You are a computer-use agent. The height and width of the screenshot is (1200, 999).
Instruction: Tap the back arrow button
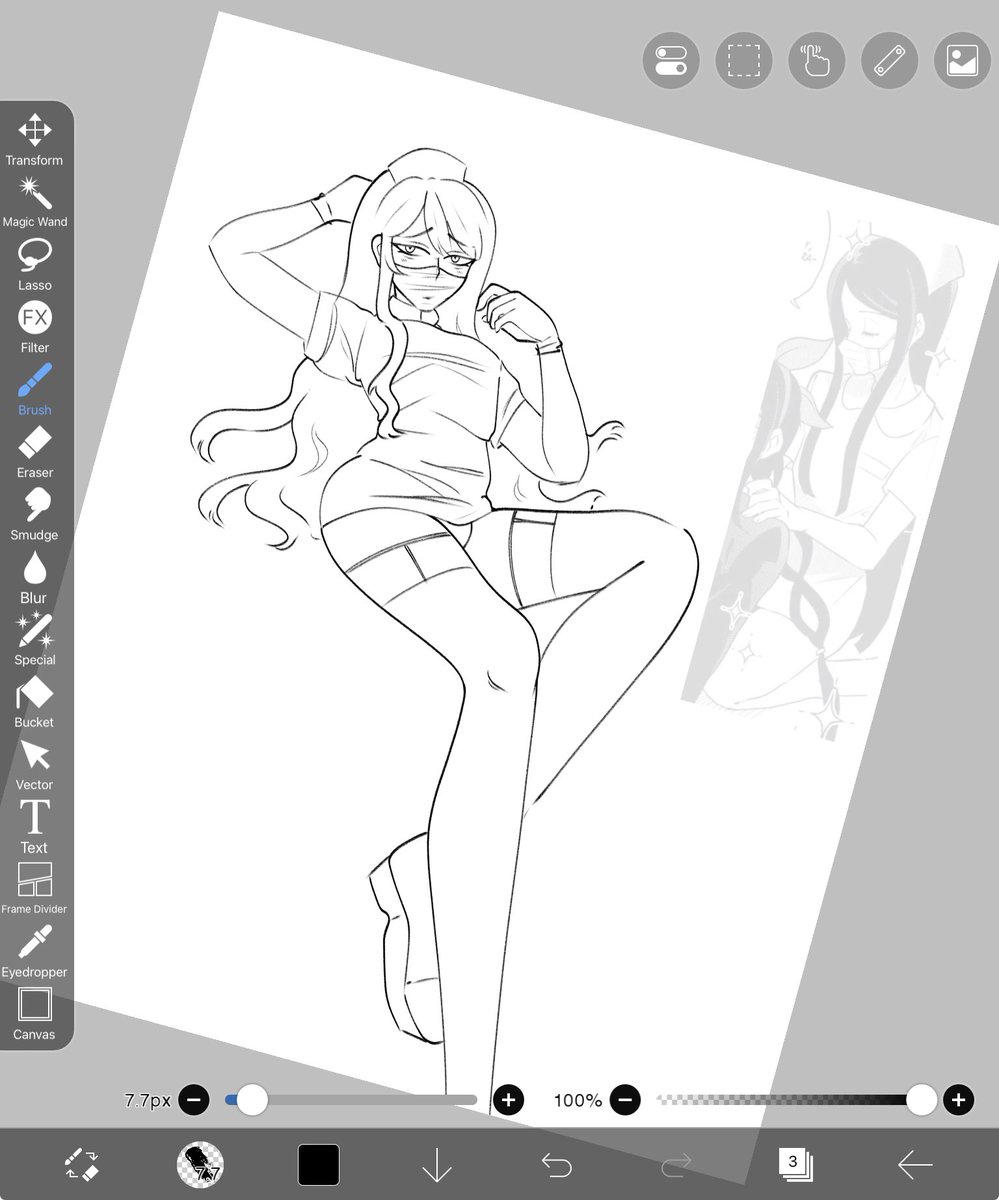click(x=915, y=1165)
